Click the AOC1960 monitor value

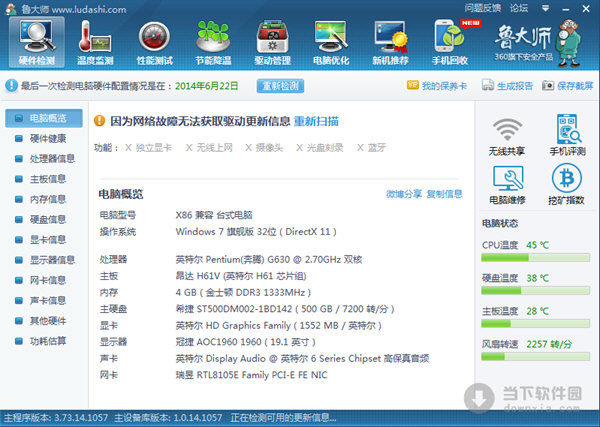click(246, 342)
